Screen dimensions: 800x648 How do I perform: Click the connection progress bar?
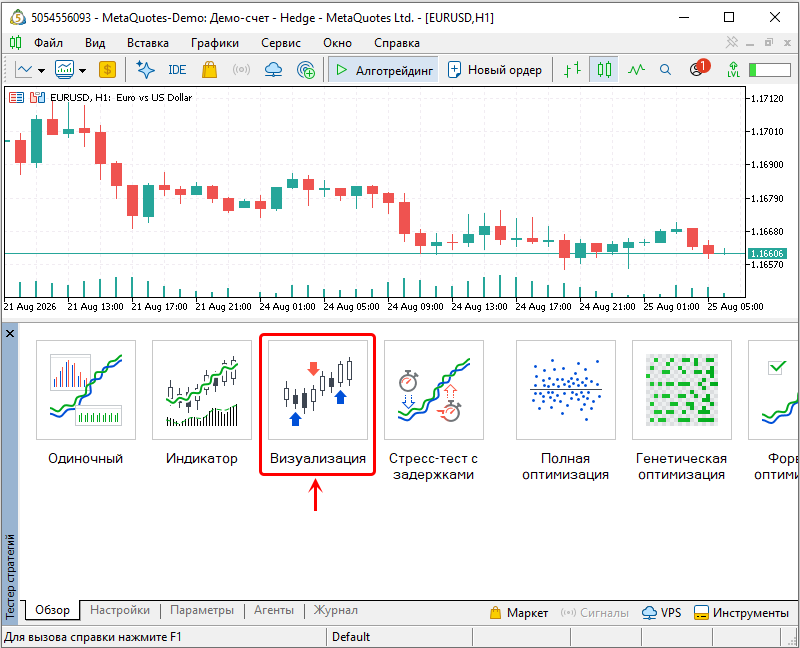pyautogui.click(x=770, y=70)
